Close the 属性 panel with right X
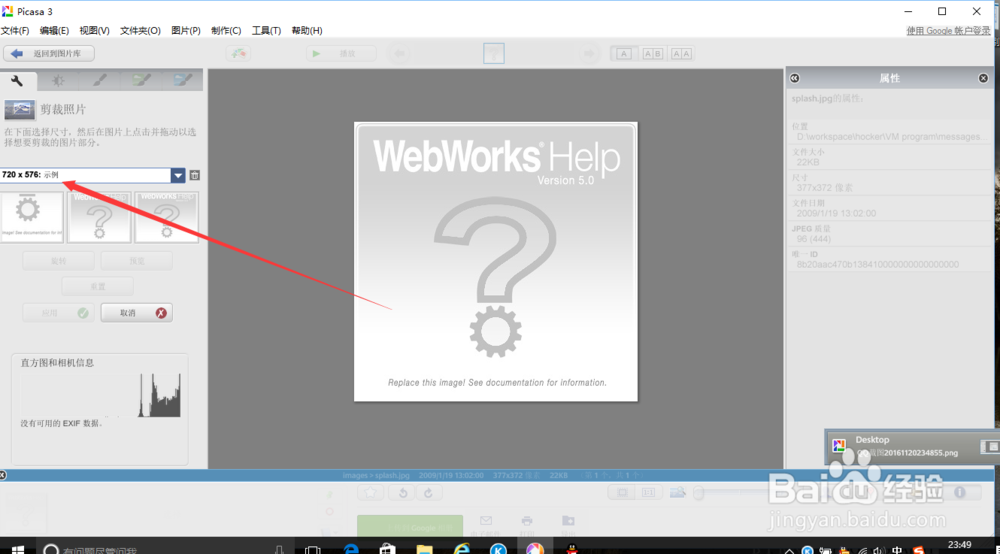The height and width of the screenshot is (554, 1000). coord(983,78)
